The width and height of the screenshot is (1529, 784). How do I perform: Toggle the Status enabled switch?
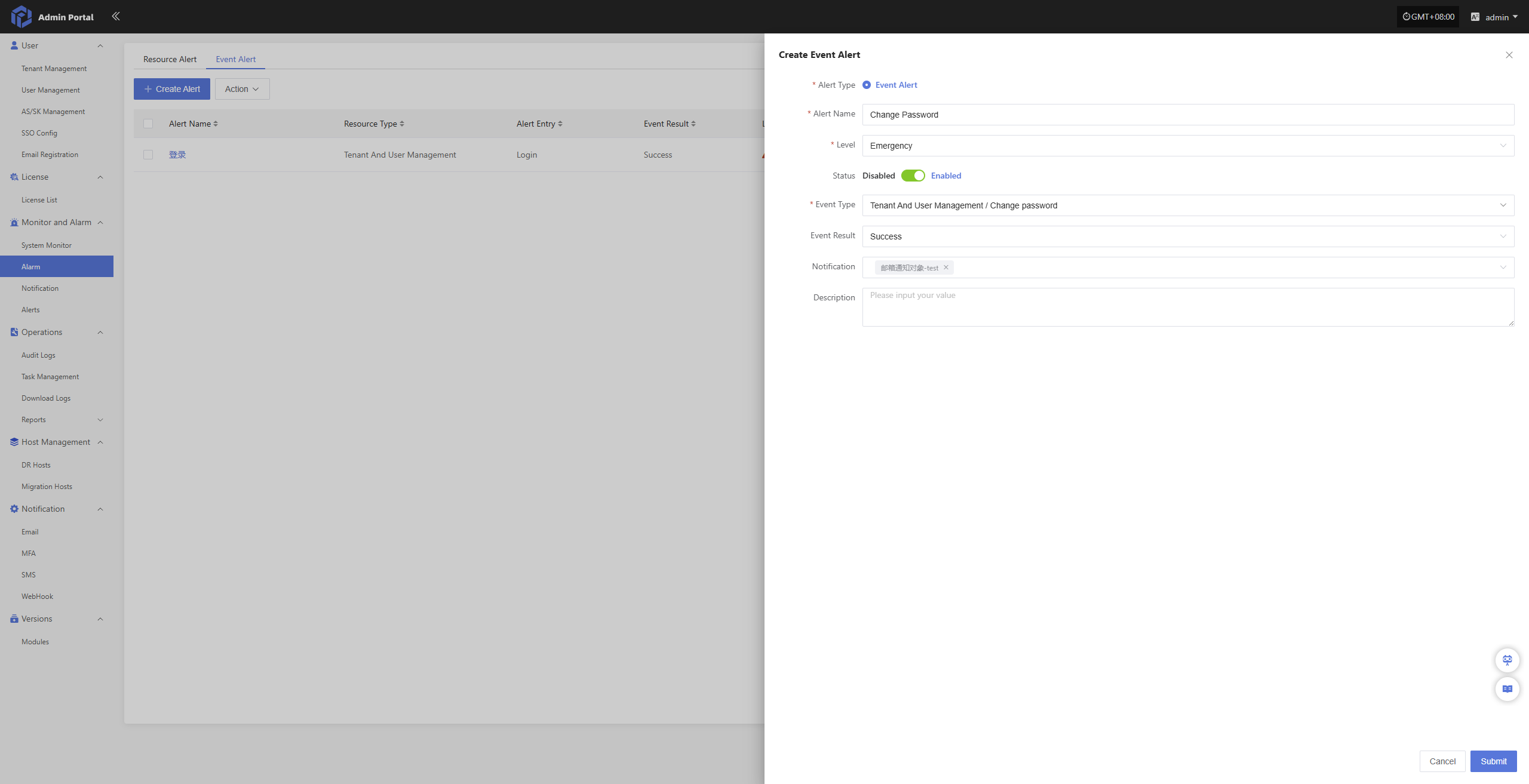pyautogui.click(x=913, y=176)
